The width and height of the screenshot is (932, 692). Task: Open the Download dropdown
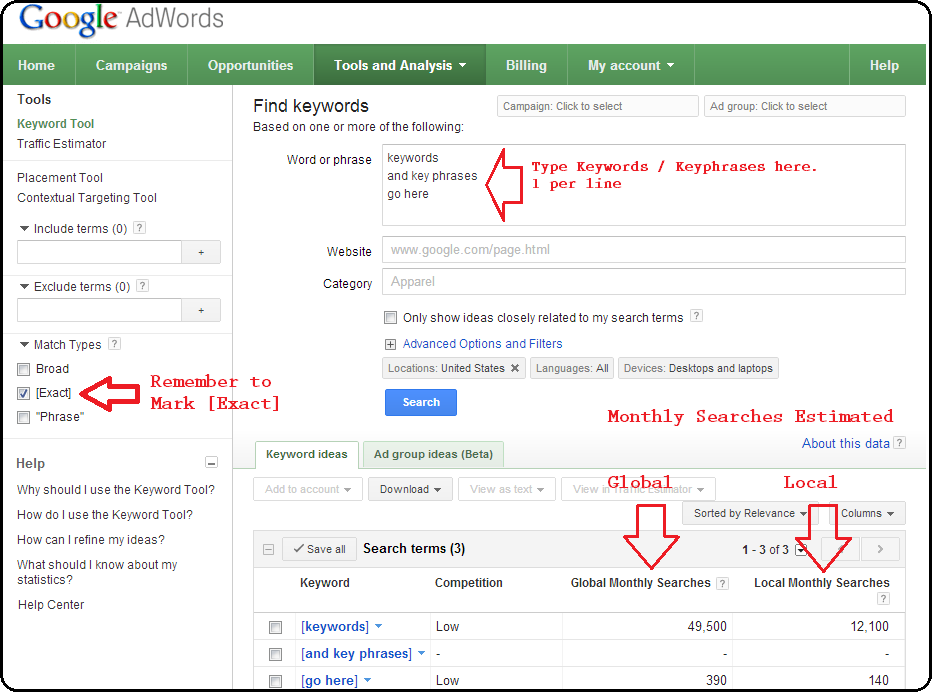(410, 489)
